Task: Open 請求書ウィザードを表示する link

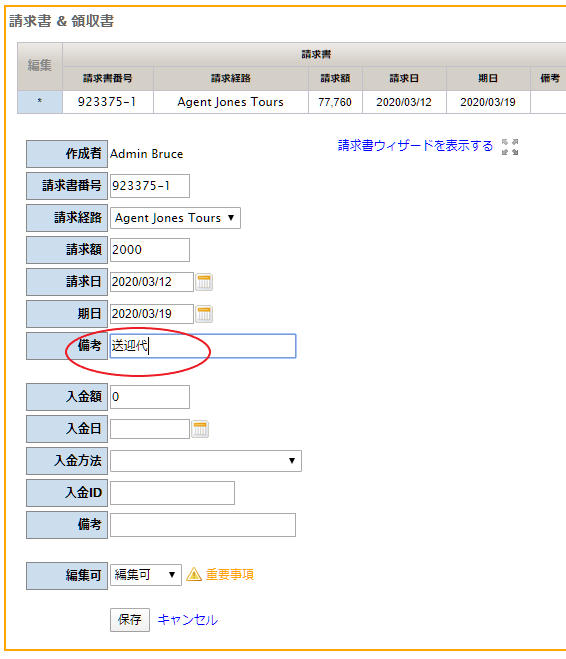Action: [x=415, y=146]
